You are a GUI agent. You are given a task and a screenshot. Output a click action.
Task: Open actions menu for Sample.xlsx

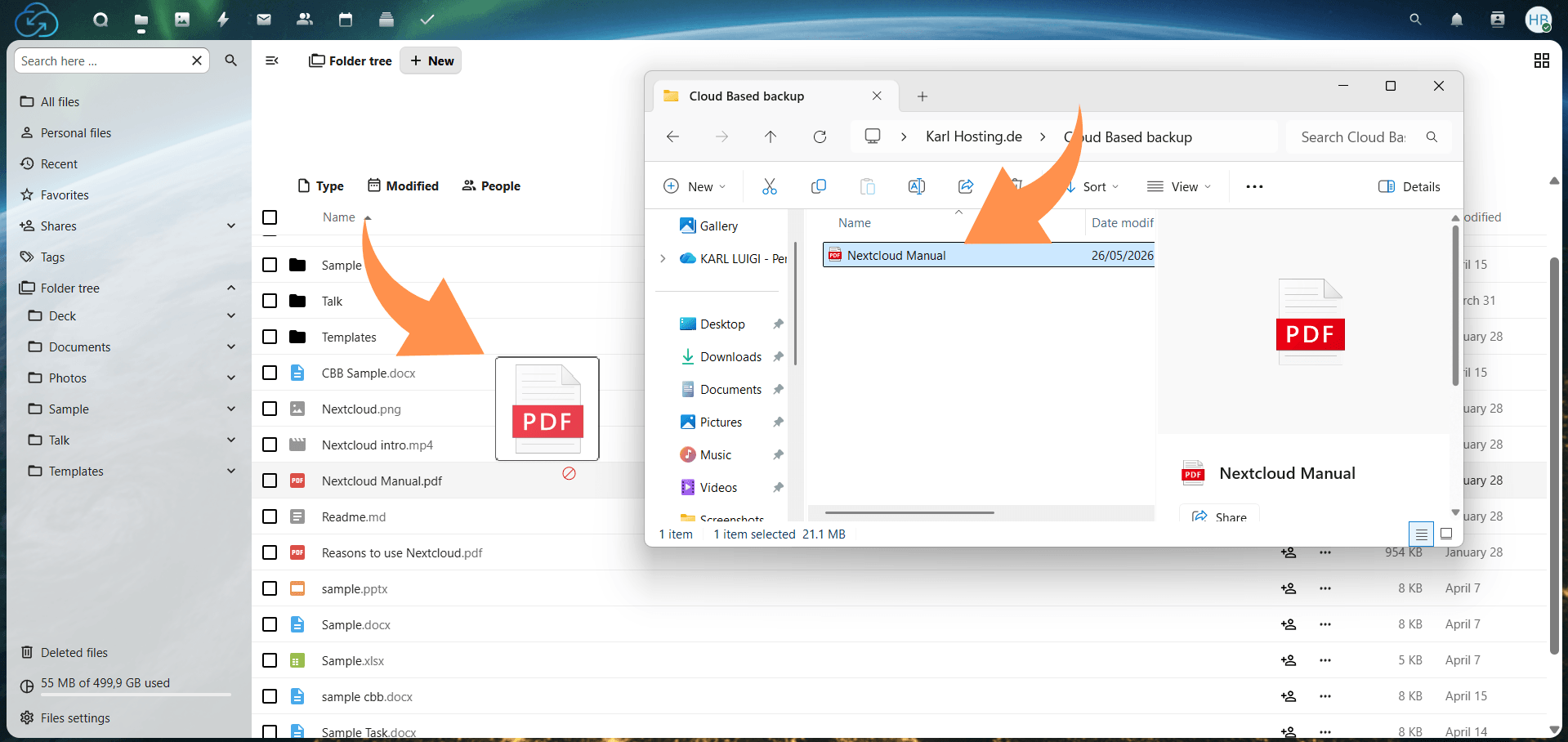tap(1325, 660)
